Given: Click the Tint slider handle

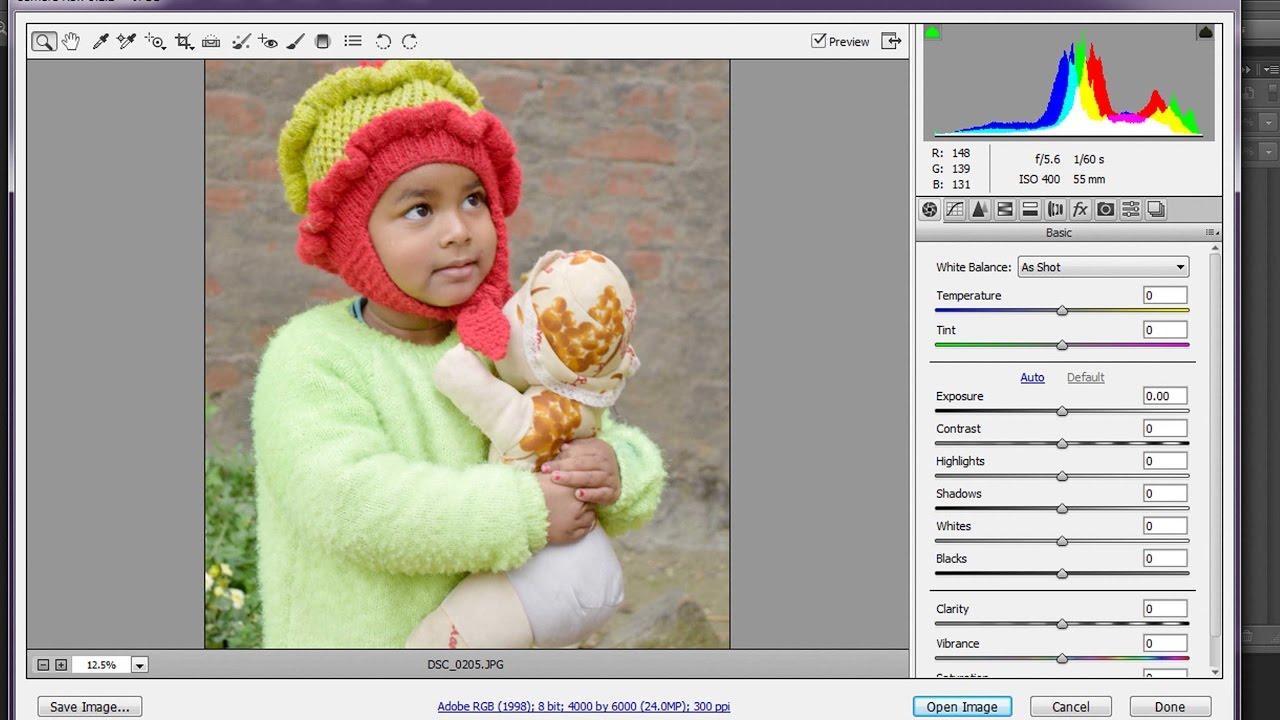Looking at the screenshot, I should point(1062,345).
